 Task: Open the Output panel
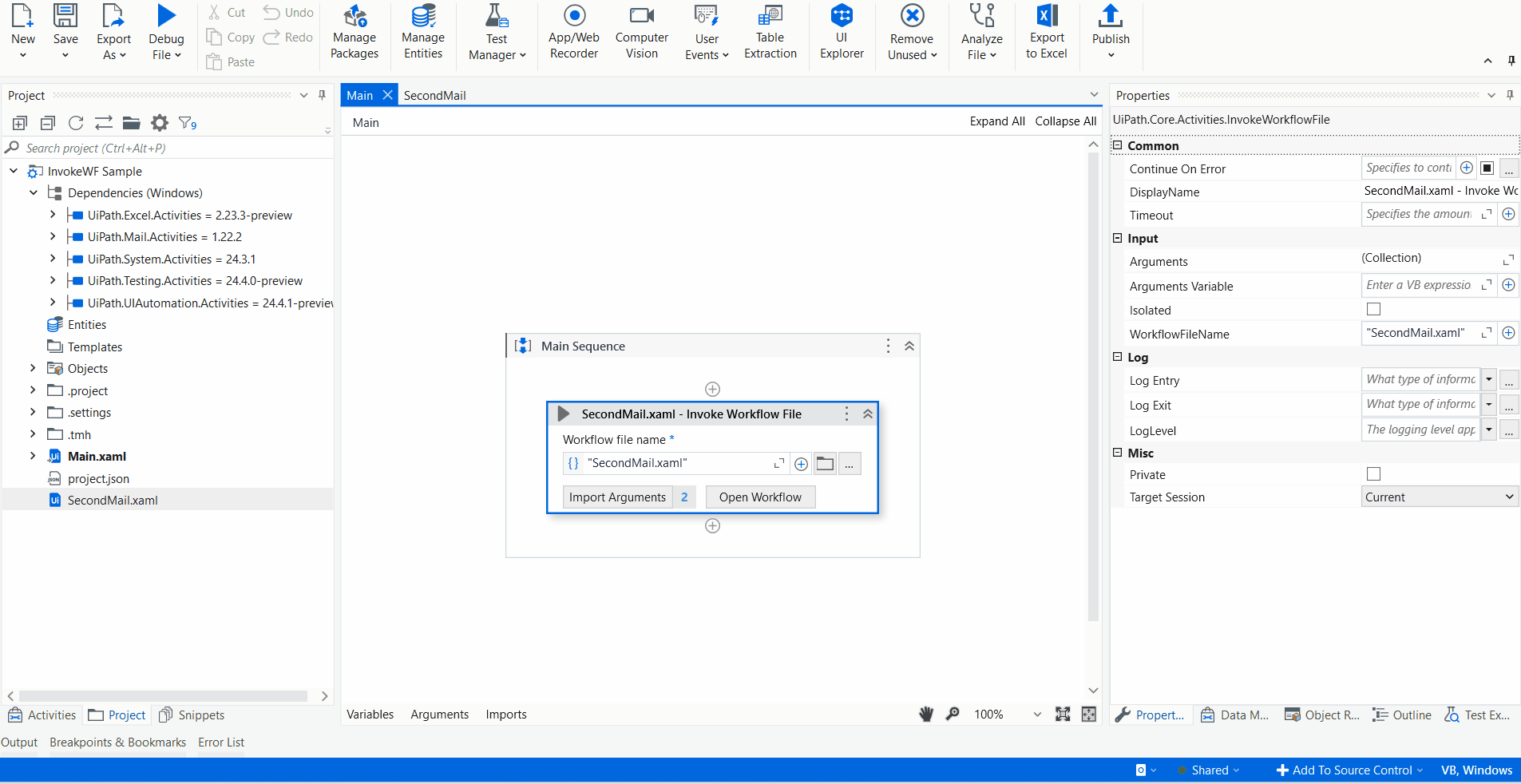coord(19,742)
